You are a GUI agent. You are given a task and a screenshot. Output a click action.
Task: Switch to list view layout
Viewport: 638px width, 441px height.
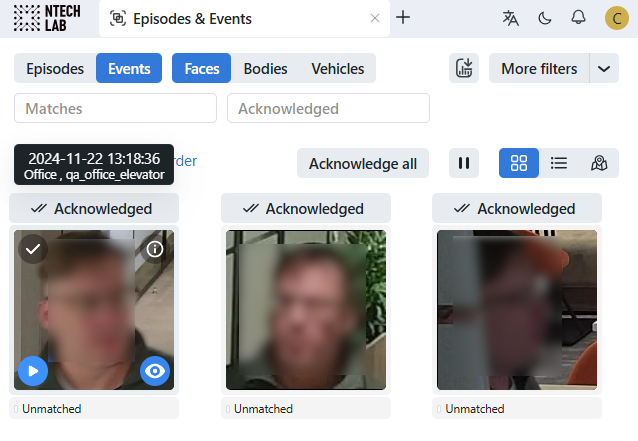pyautogui.click(x=559, y=163)
